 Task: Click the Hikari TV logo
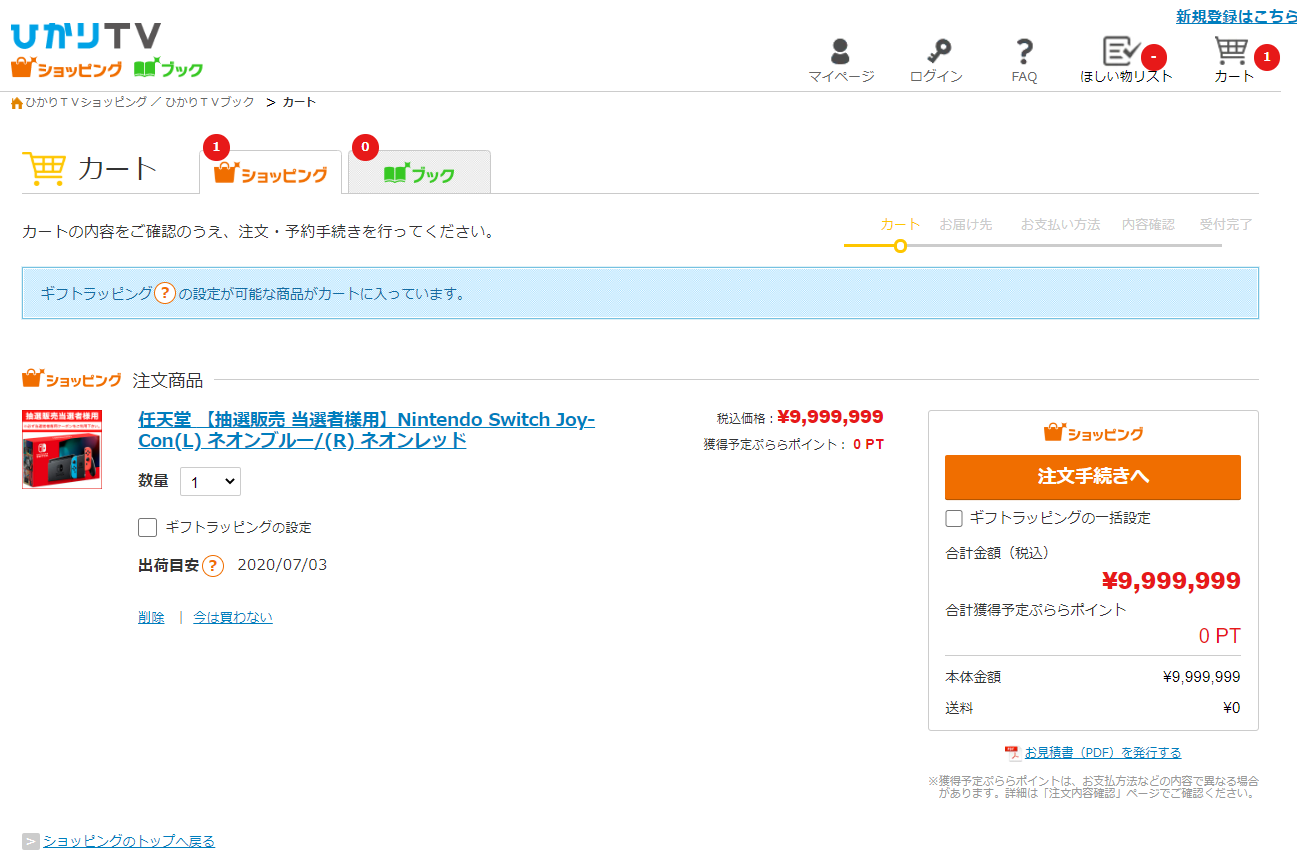[86, 37]
